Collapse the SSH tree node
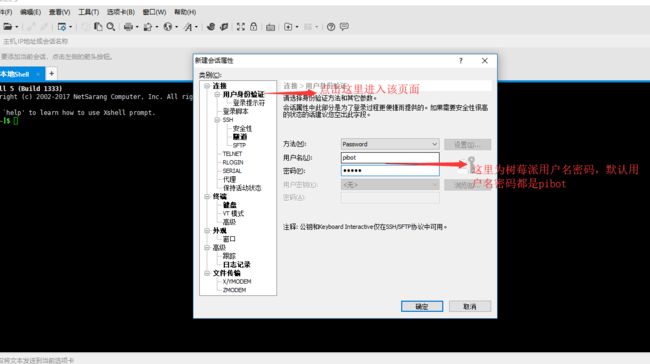 217,120
